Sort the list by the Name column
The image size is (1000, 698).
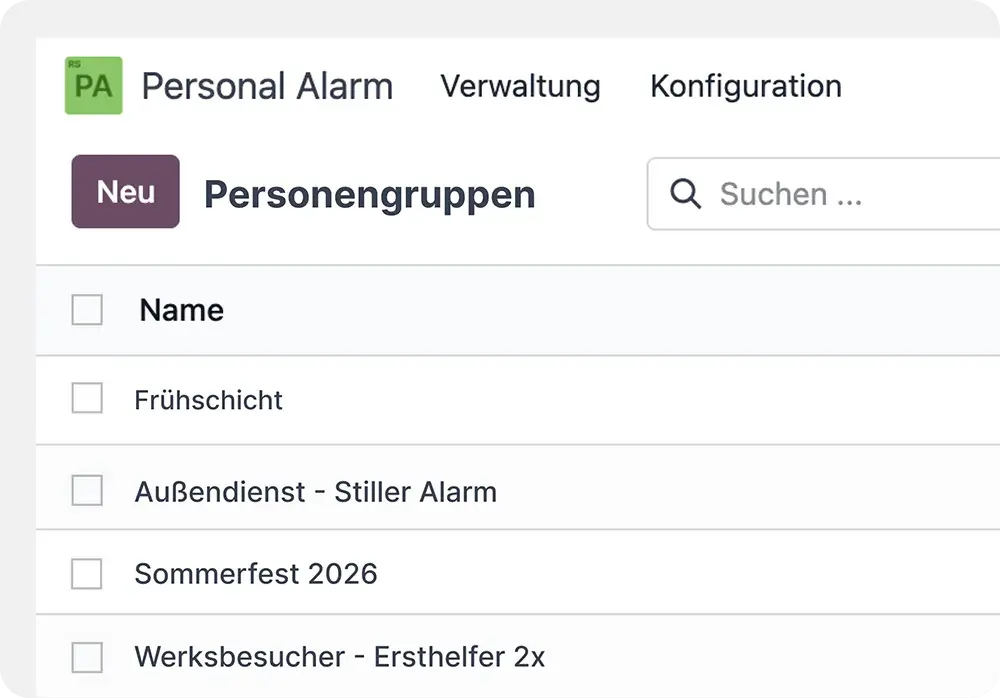[181, 310]
